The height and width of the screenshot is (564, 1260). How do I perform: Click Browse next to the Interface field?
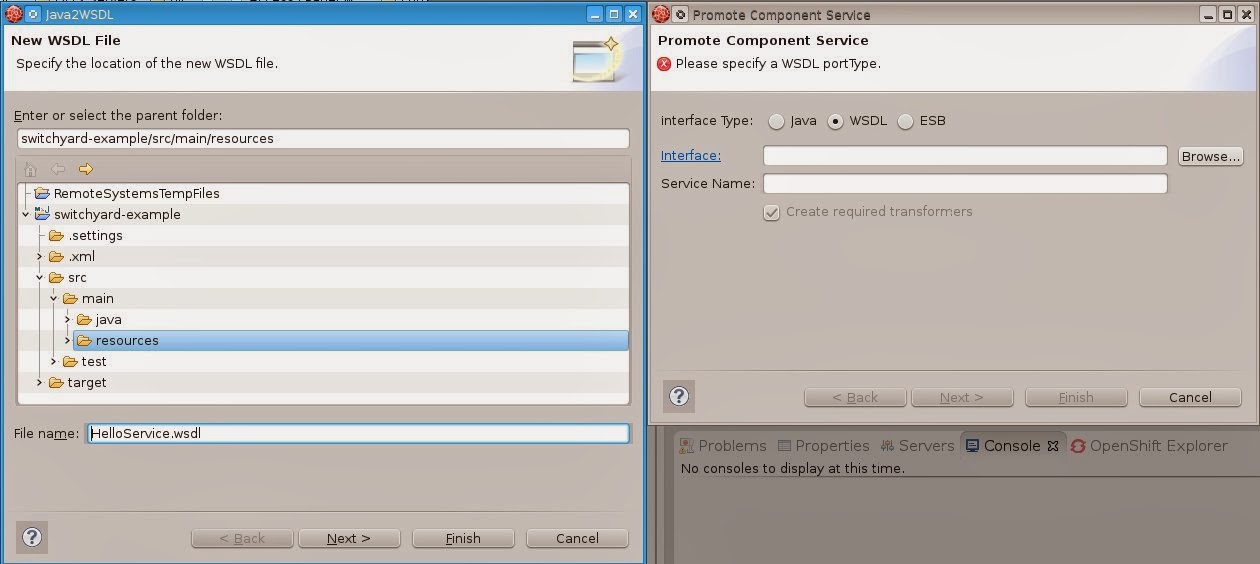click(1210, 156)
